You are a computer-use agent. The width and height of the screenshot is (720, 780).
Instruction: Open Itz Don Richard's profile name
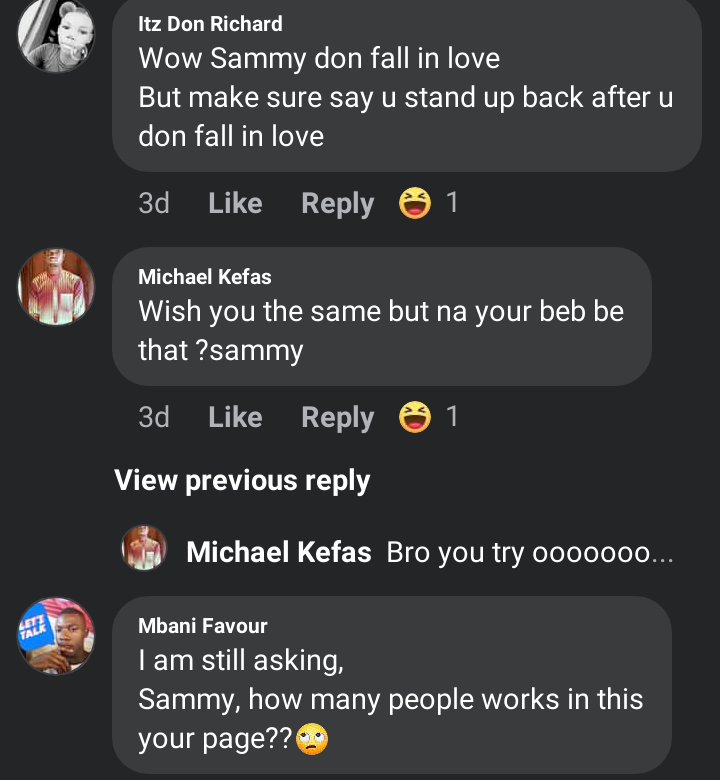210,24
